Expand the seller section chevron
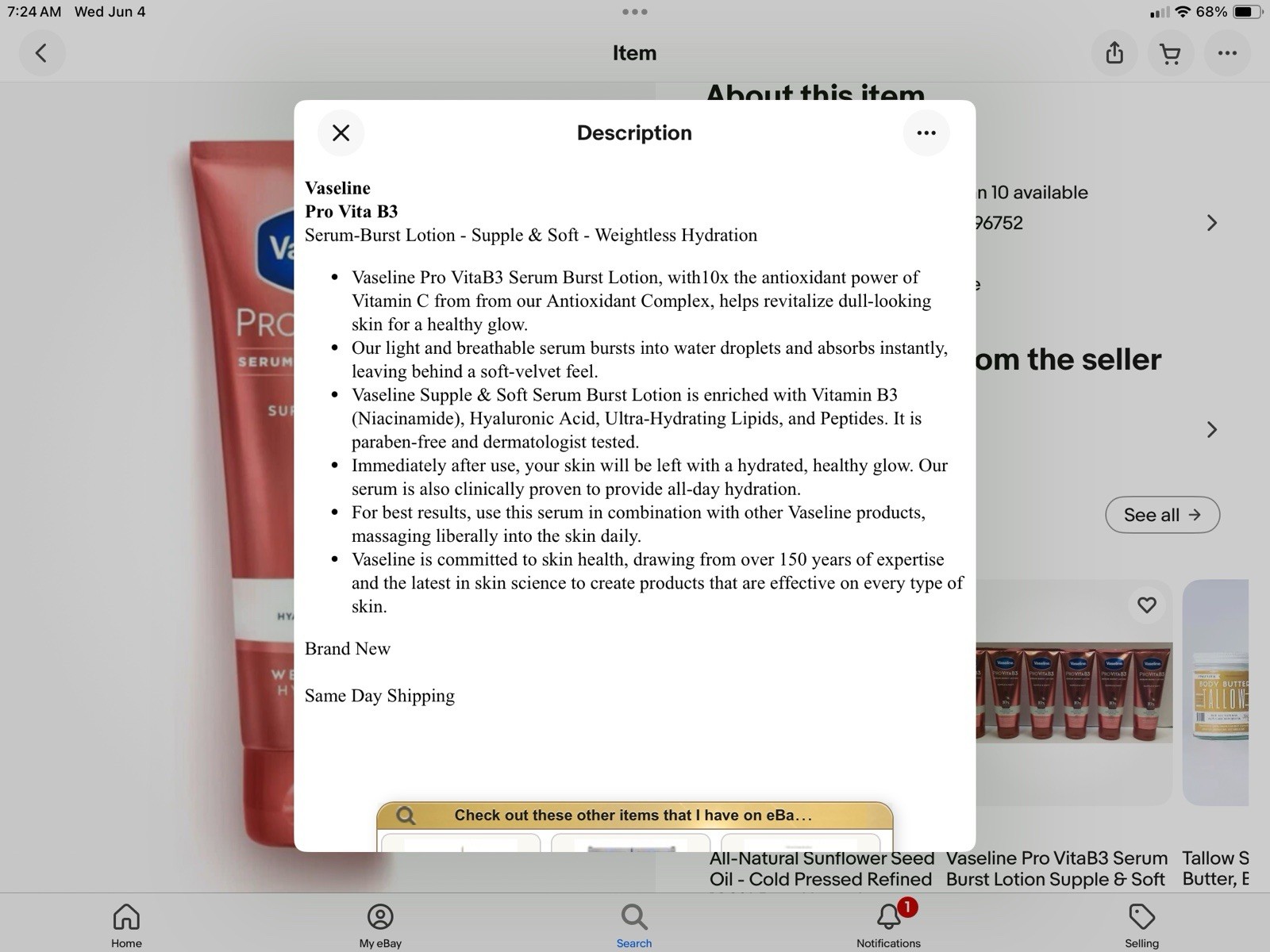The width and height of the screenshot is (1270, 952). pyautogui.click(x=1211, y=429)
